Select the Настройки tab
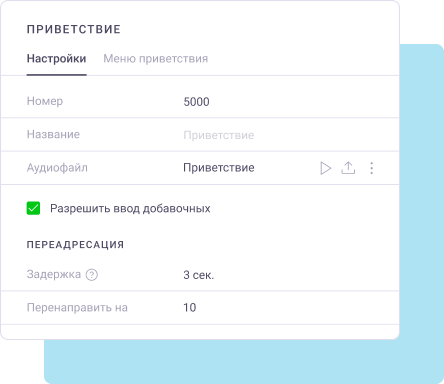444x384 pixels. coord(56,59)
